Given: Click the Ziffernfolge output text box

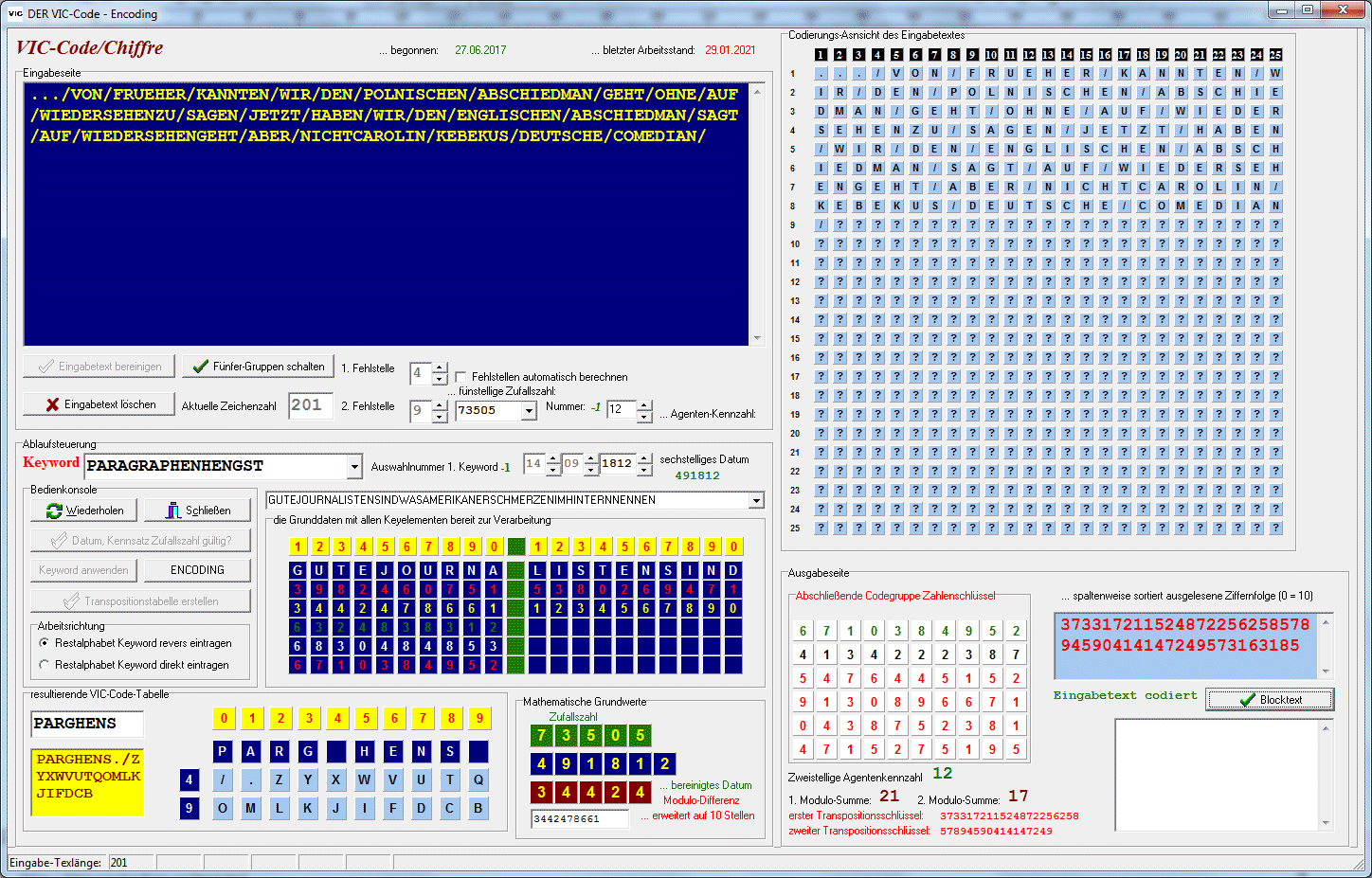Looking at the screenshot, I should tap(1186, 646).
